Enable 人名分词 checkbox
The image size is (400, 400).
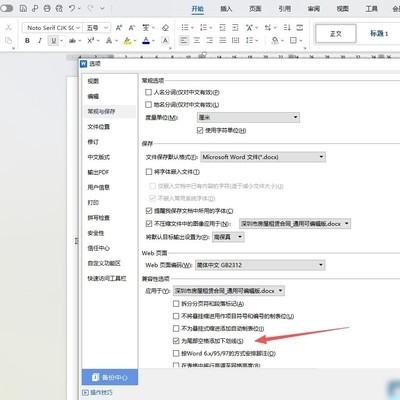point(149,92)
